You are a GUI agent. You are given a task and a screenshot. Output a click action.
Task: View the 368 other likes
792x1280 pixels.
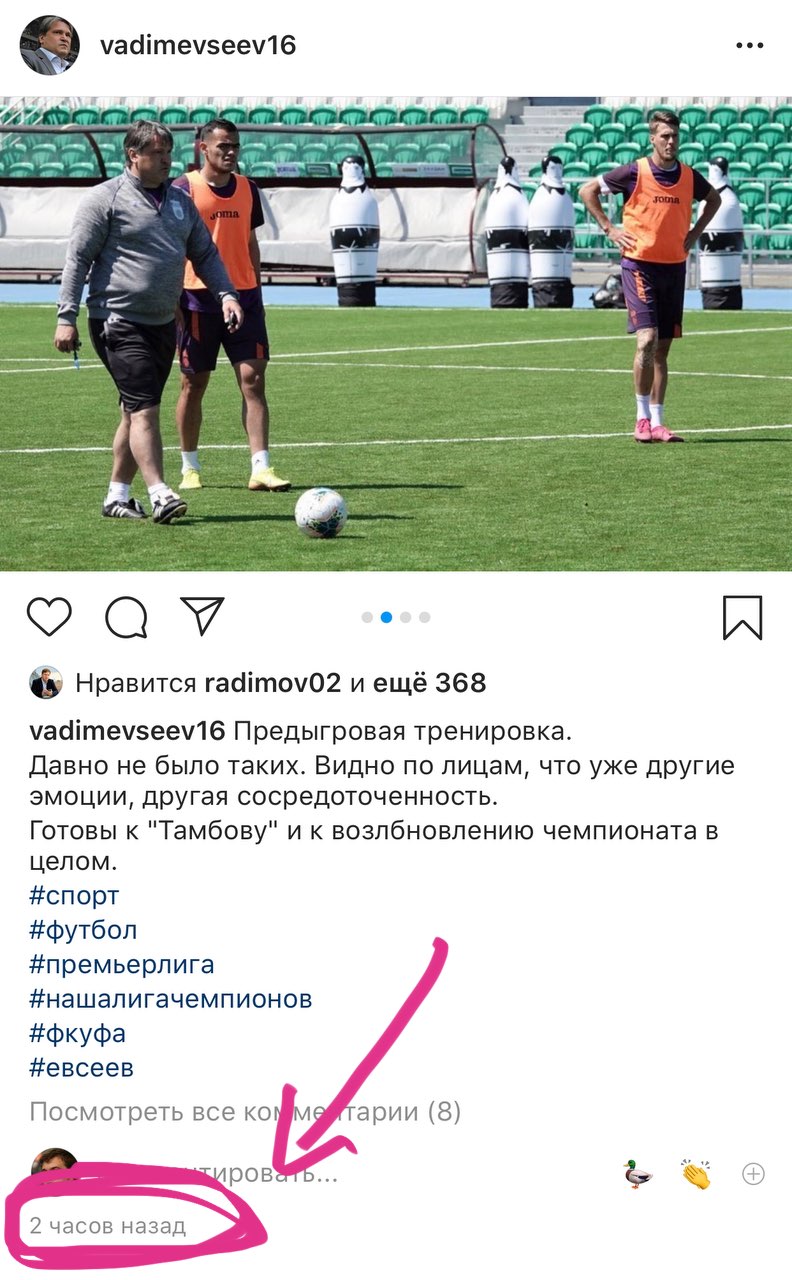coord(430,683)
